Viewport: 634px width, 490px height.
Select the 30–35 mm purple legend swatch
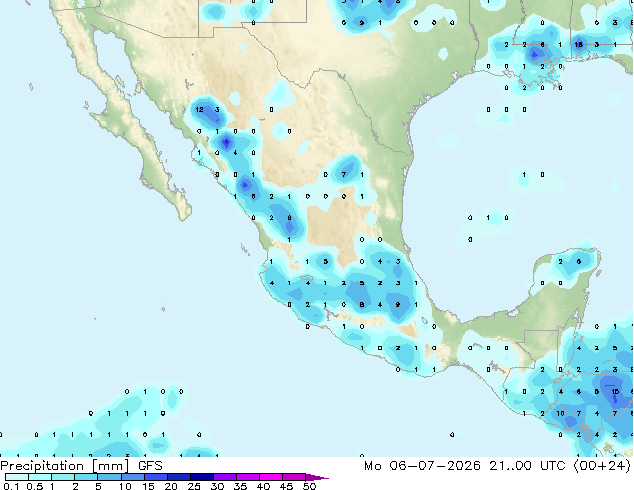tap(224, 477)
